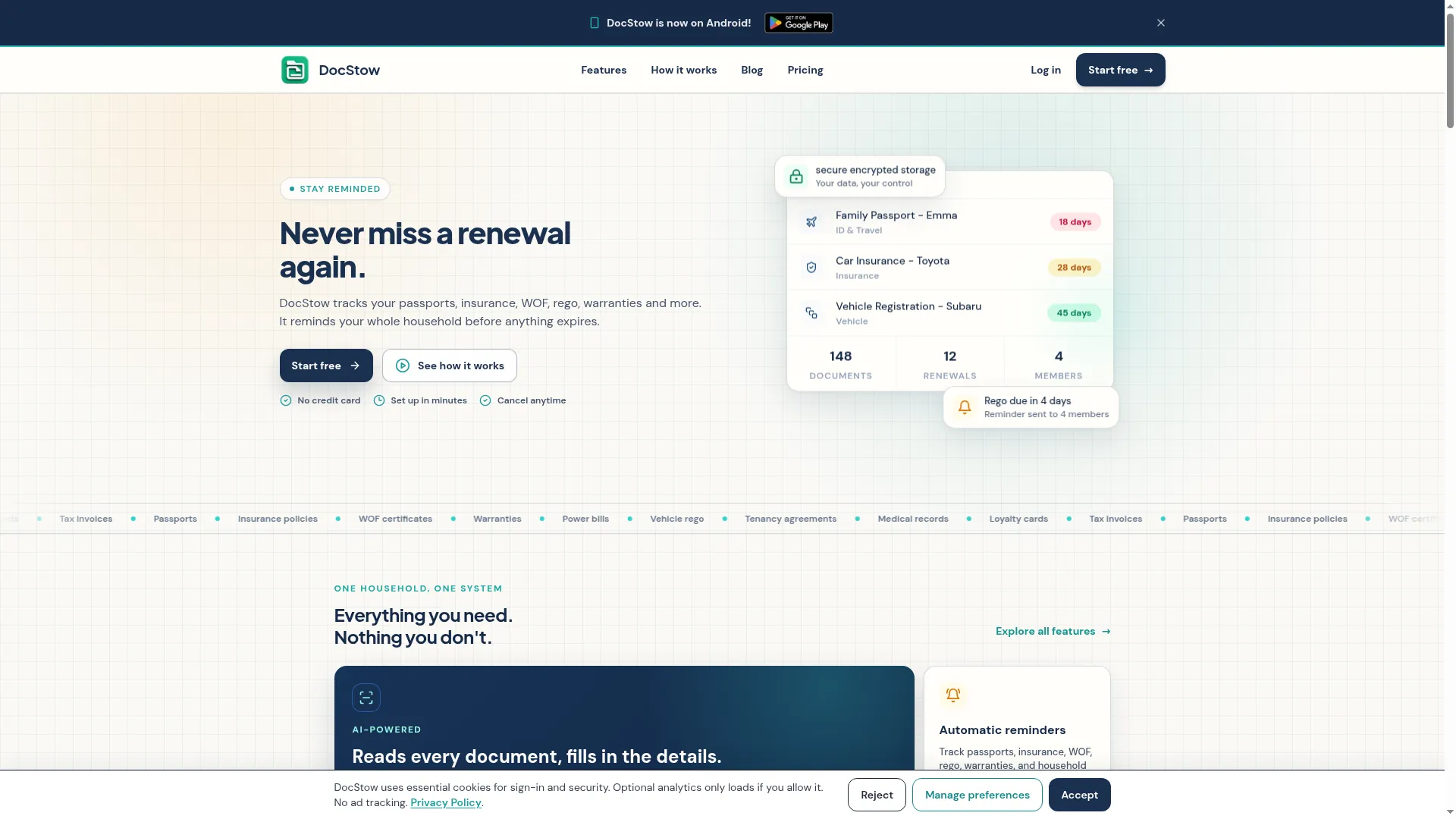This screenshot has height=819, width=1456.
Task: Click Warranties in the ticker
Action: [x=497, y=519]
